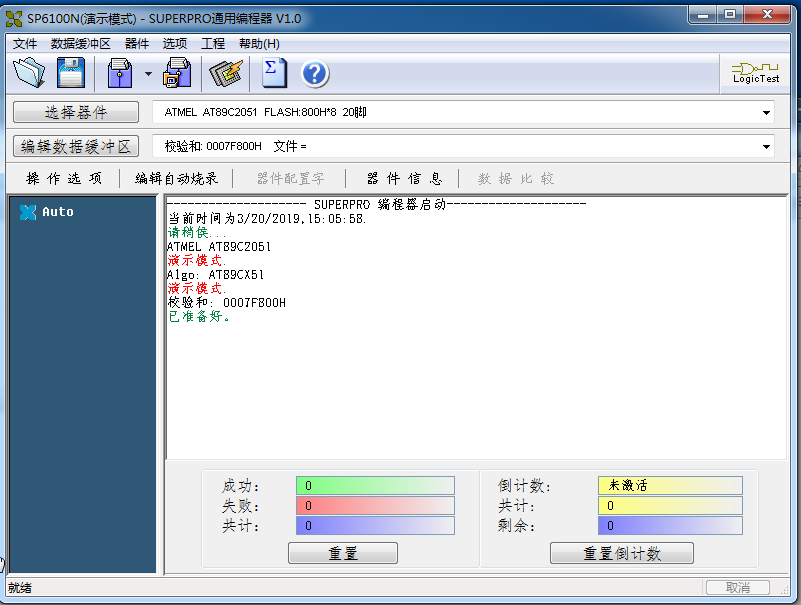Select the Auto item's icon in the left panel

point(28,212)
